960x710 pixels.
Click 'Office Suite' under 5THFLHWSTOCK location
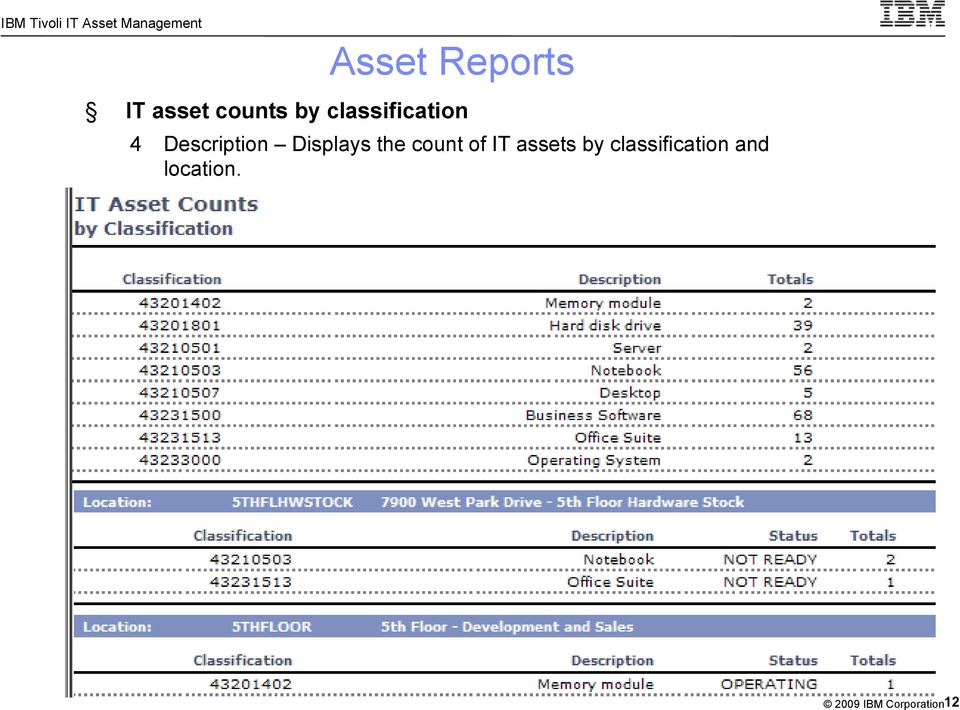pos(610,582)
